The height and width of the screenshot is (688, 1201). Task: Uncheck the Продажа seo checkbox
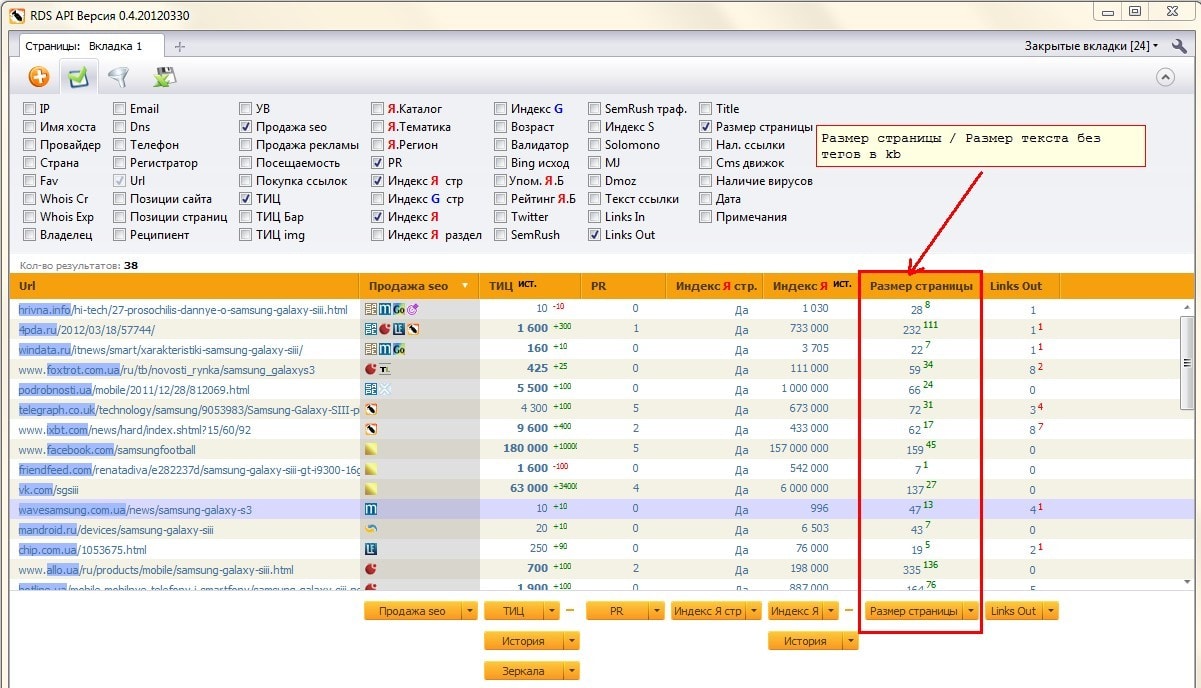coord(246,127)
